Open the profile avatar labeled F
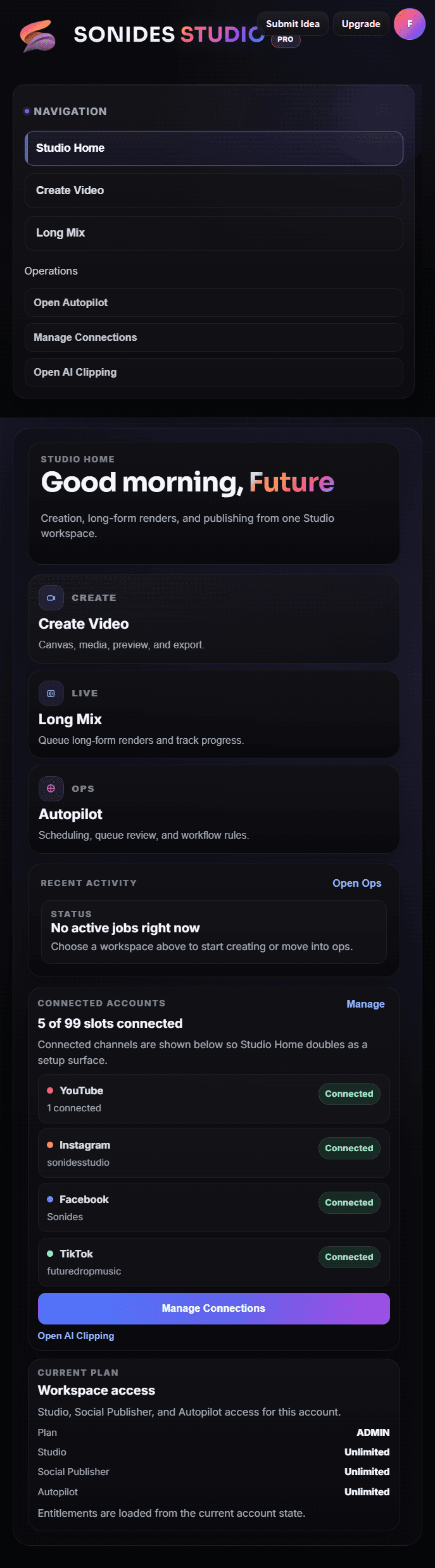The height and width of the screenshot is (1568, 435). point(409,24)
